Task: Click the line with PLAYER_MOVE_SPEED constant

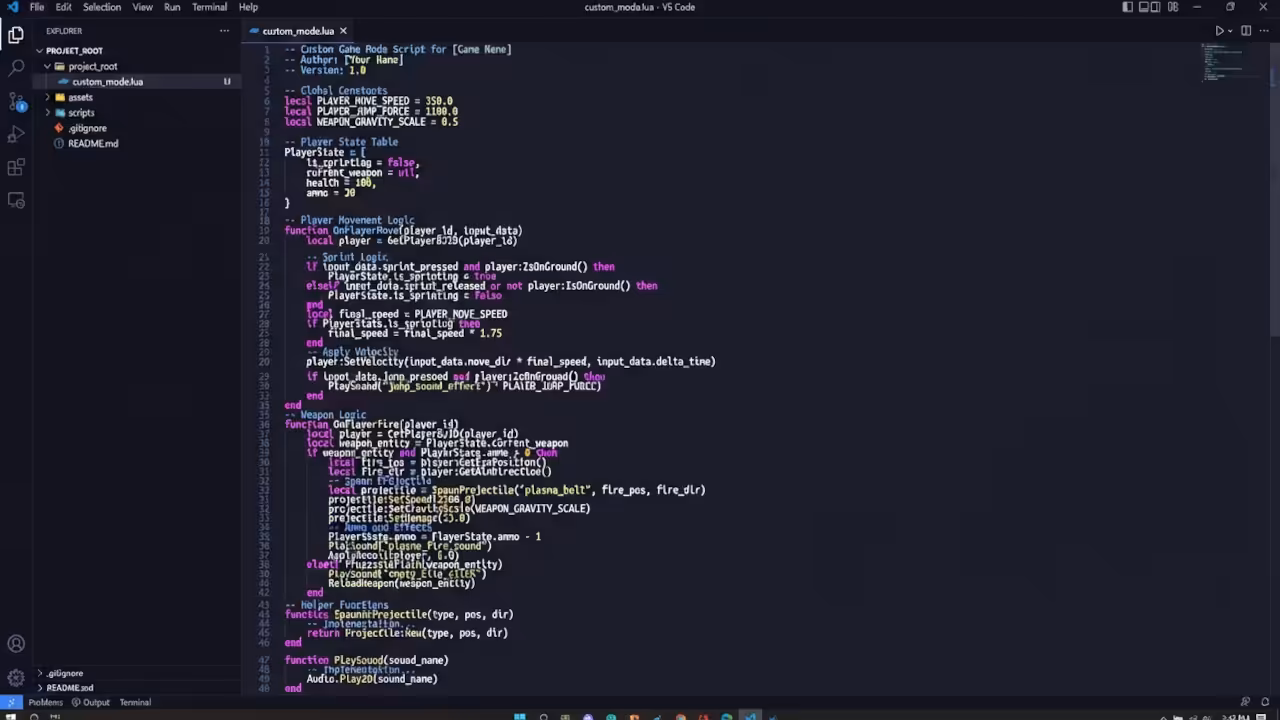Action: (x=368, y=101)
